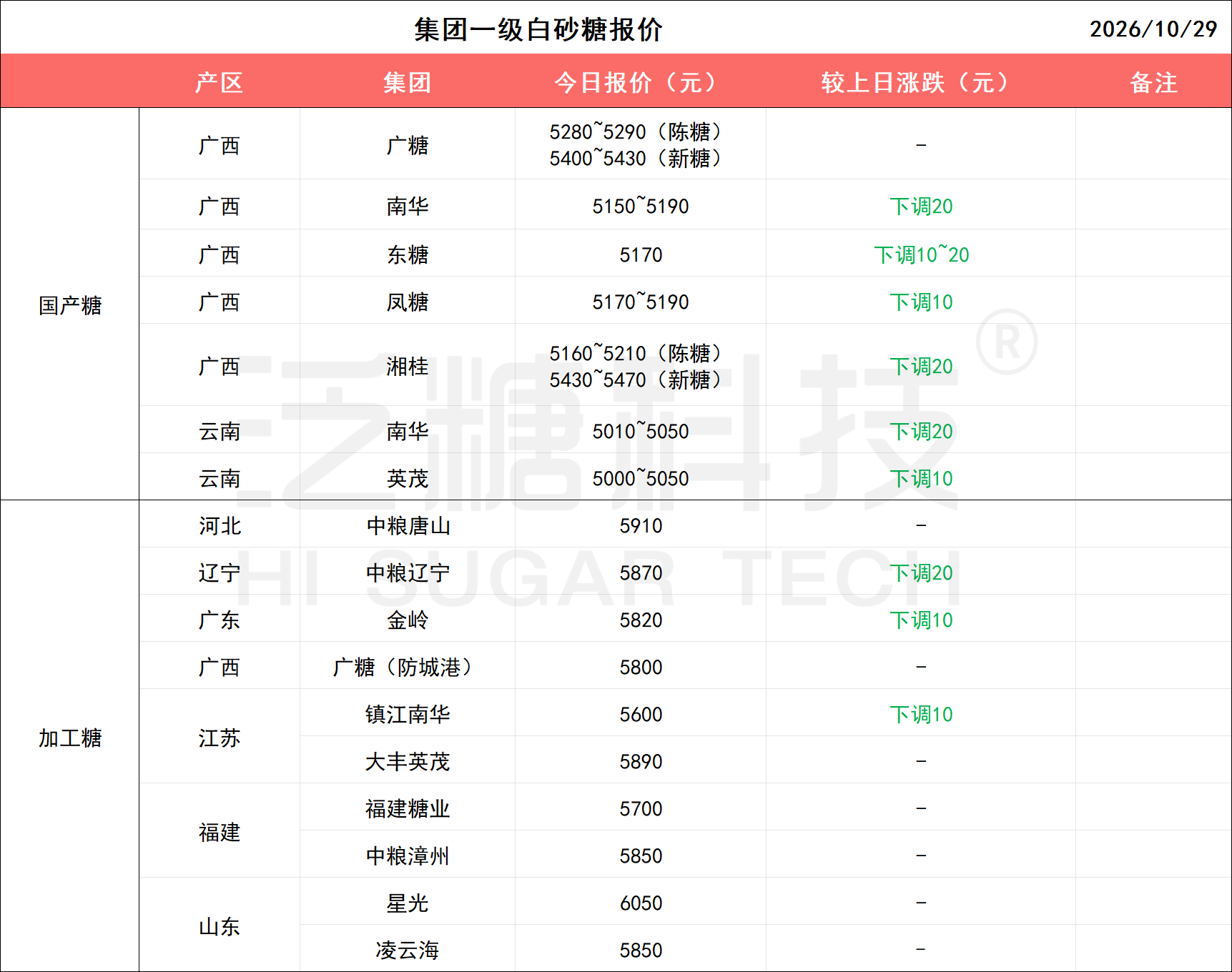Click the price 5000~5050
This screenshot has width=1232, height=972.
point(640,478)
